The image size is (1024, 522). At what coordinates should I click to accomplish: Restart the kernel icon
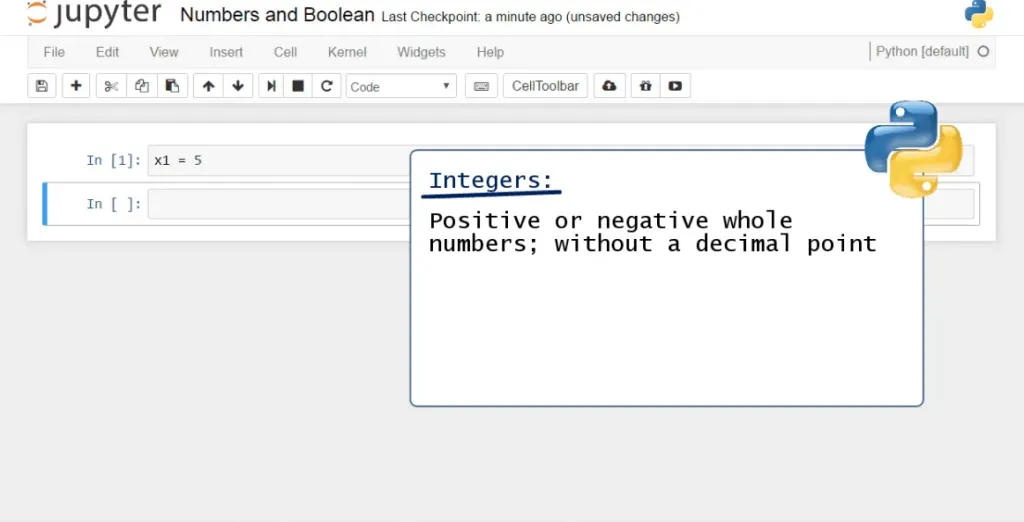[x=326, y=86]
